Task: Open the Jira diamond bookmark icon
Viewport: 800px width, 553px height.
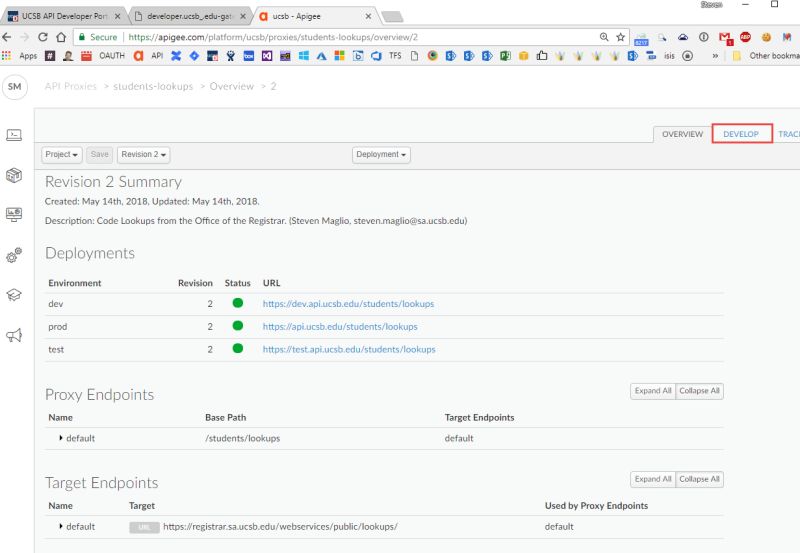Action: click(194, 56)
